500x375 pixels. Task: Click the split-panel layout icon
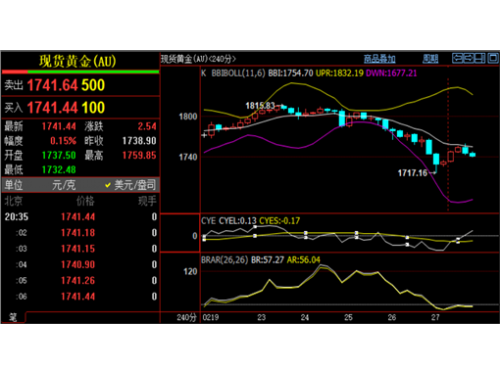click(480, 58)
